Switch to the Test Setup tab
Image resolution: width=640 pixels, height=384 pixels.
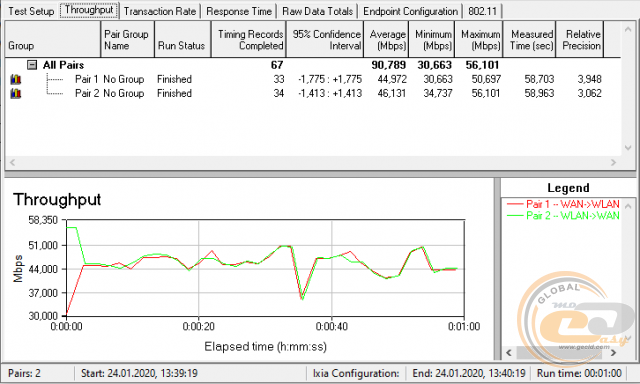(31, 11)
